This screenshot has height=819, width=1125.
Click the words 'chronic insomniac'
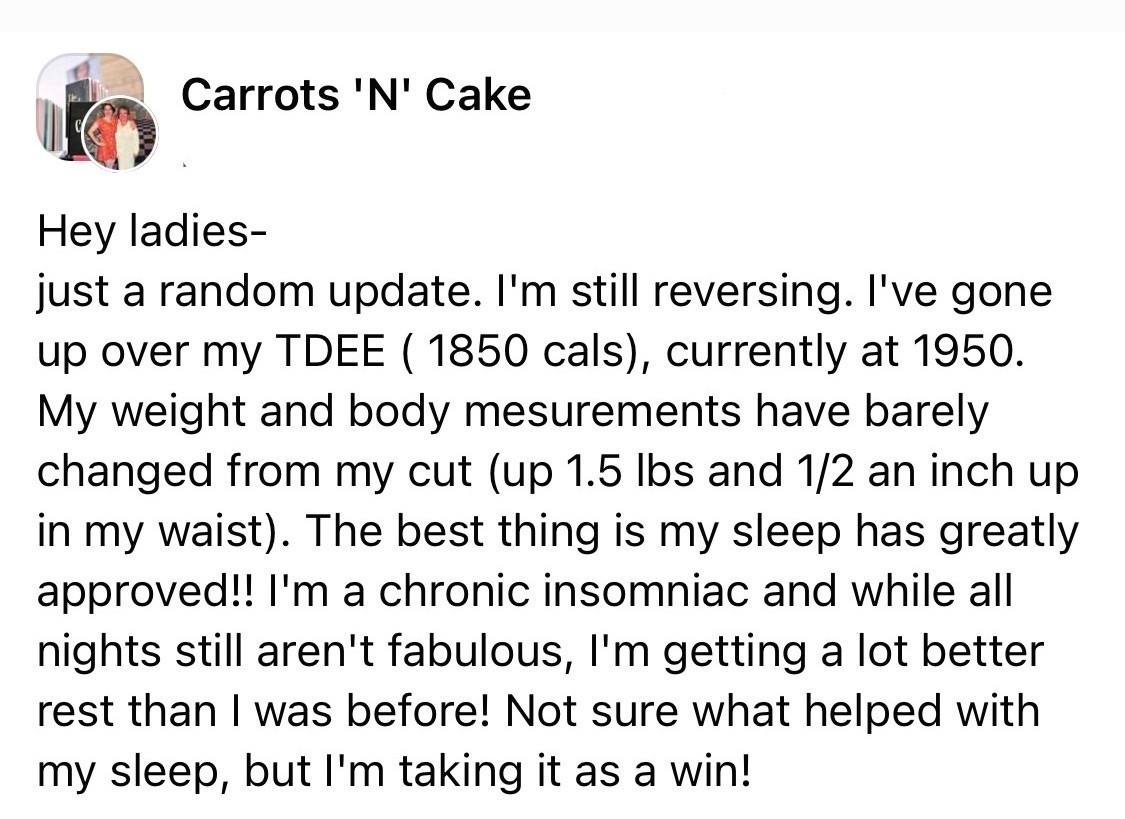(x=564, y=592)
